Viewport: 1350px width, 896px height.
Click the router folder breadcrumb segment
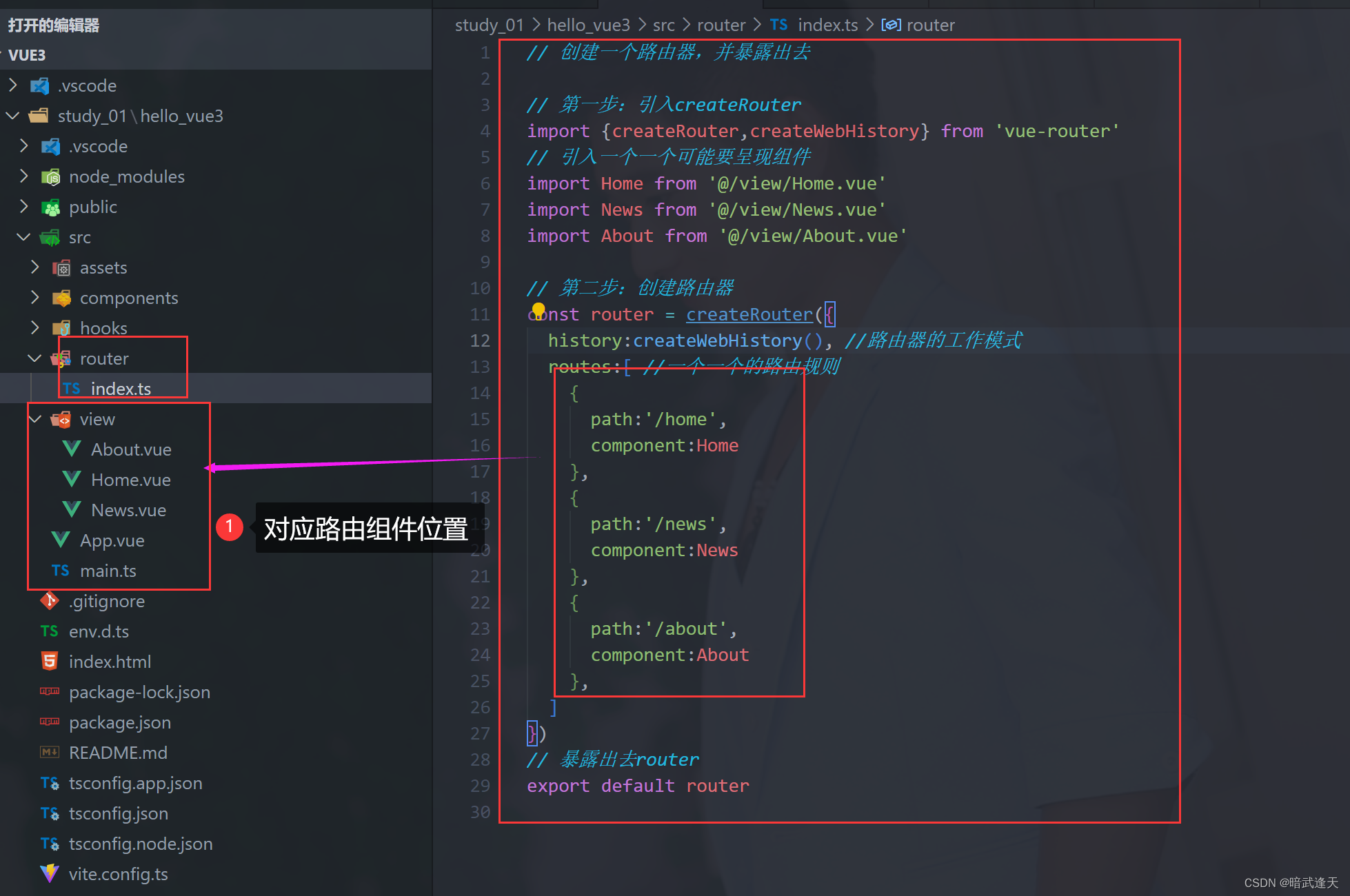pyautogui.click(x=721, y=25)
